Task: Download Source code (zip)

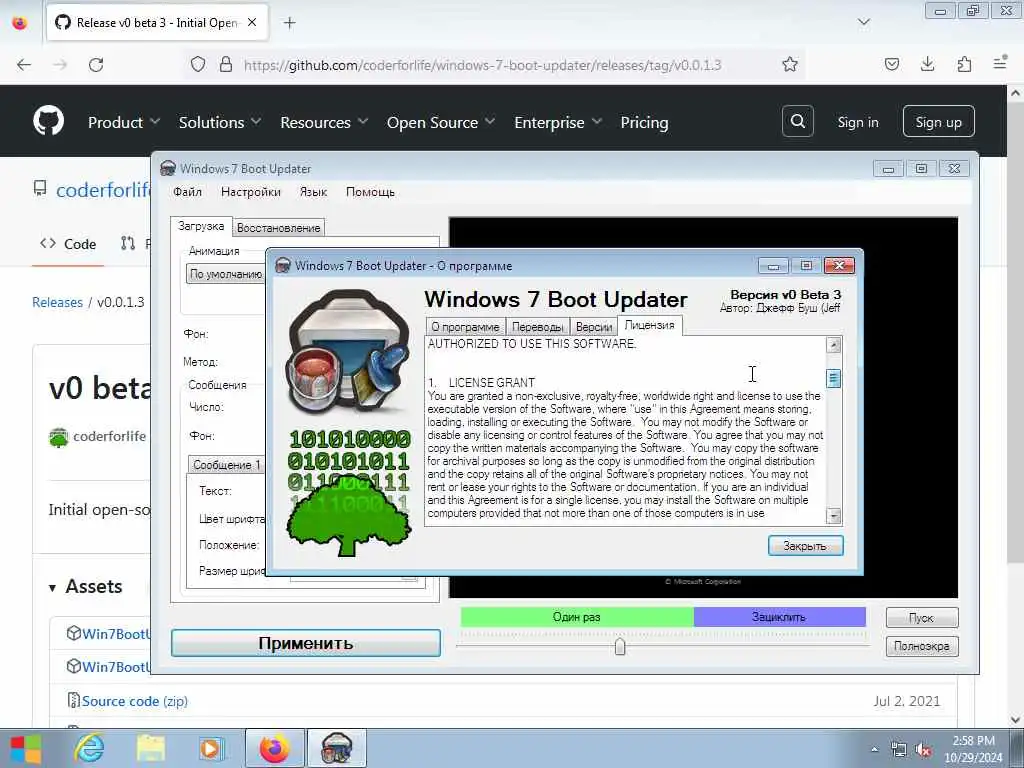Action: 134,701
